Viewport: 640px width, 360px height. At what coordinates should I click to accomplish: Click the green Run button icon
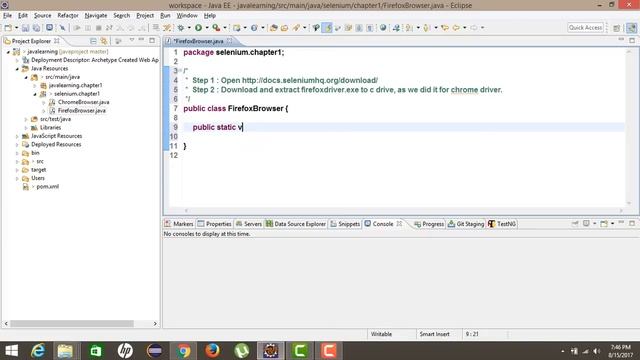198,28
